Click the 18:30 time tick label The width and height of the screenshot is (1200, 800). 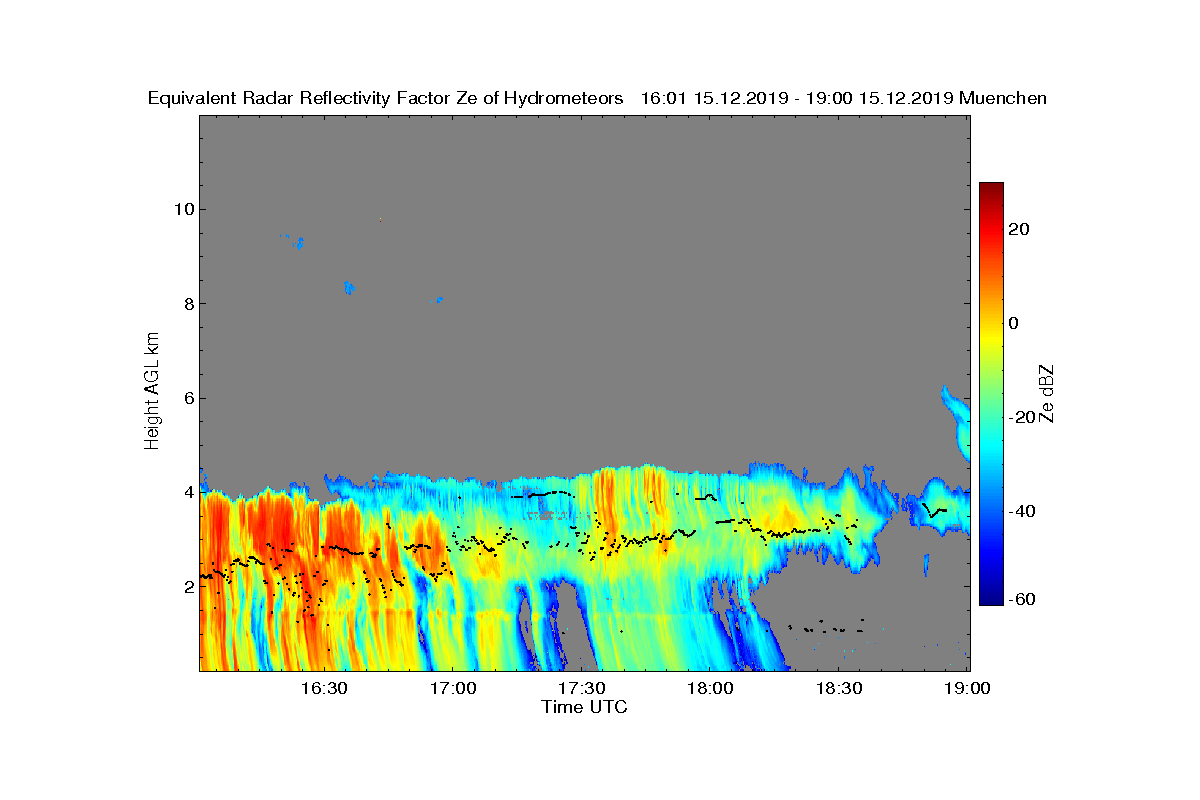839,688
